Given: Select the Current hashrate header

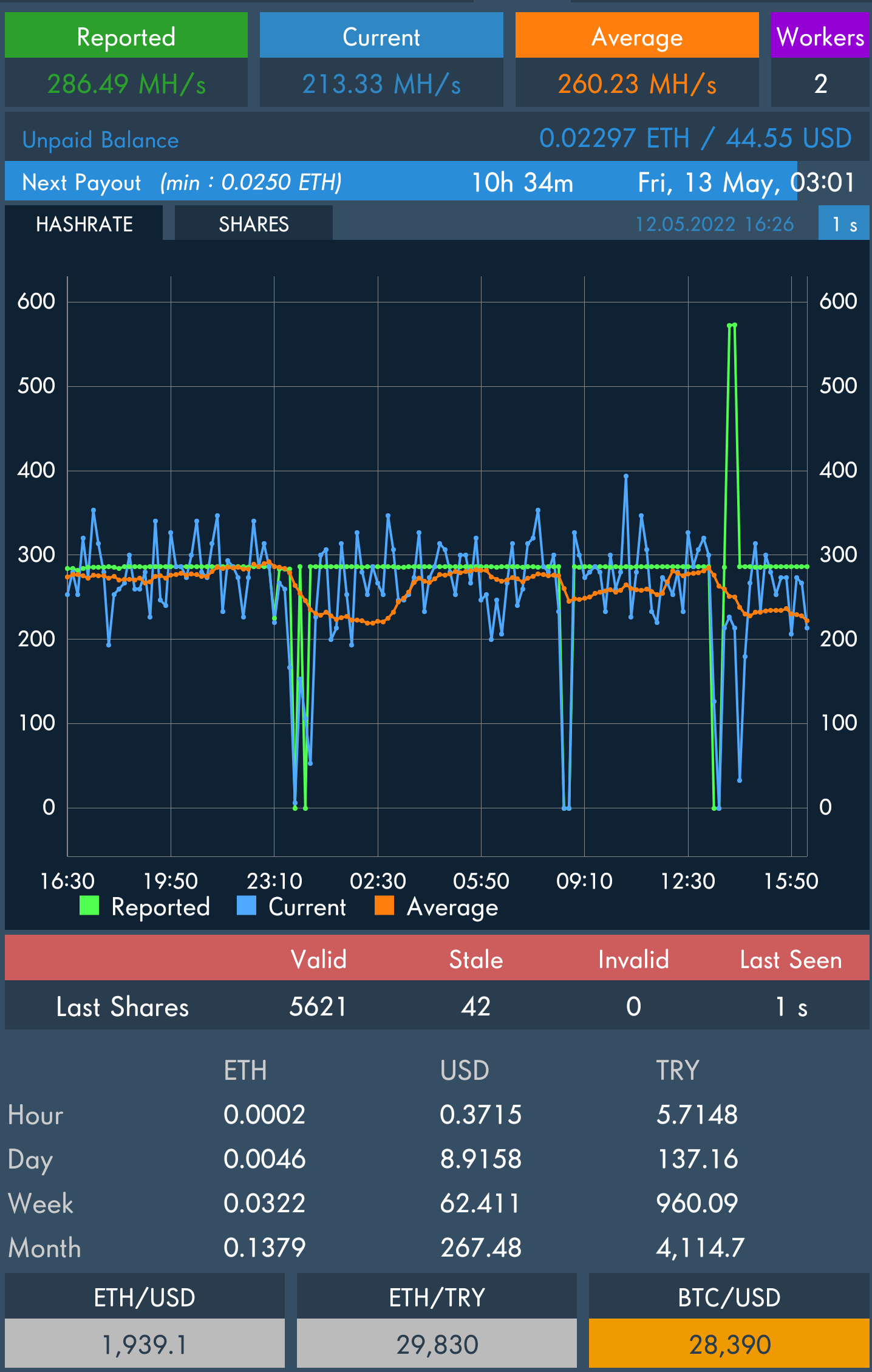Looking at the screenshot, I should (381, 36).
